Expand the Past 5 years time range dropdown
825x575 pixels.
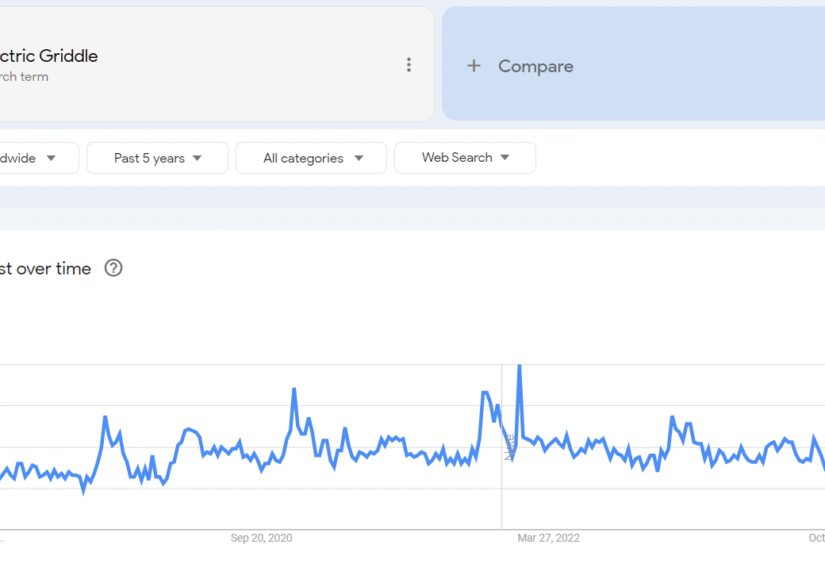[x=157, y=158]
